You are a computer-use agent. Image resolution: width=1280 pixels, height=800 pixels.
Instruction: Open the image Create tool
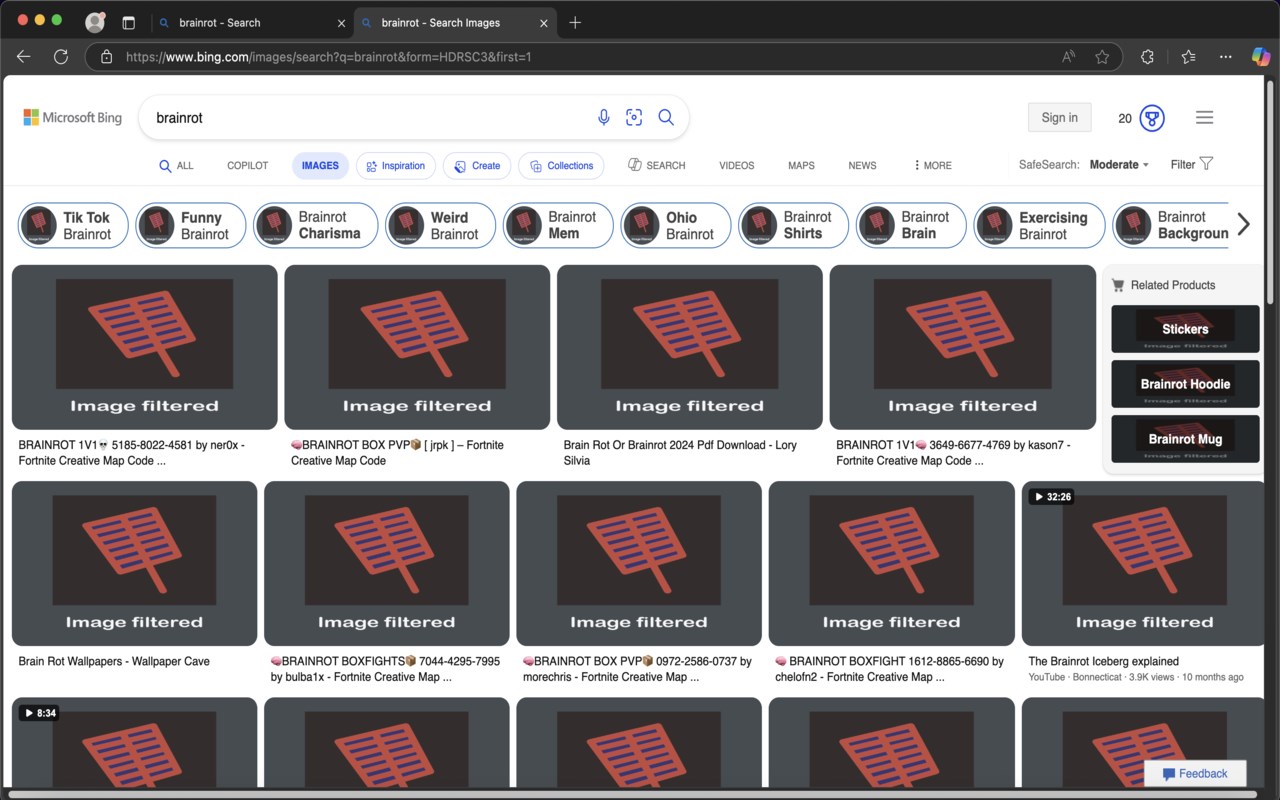[x=477, y=166]
